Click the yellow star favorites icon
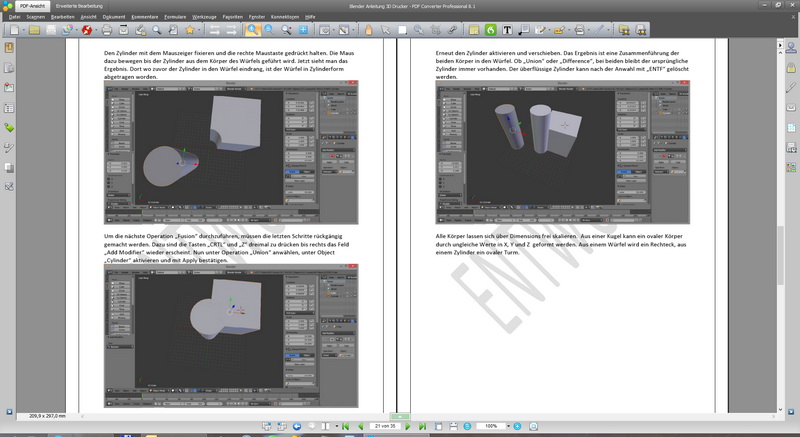The height and width of the screenshot is (437, 800). [190, 30]
